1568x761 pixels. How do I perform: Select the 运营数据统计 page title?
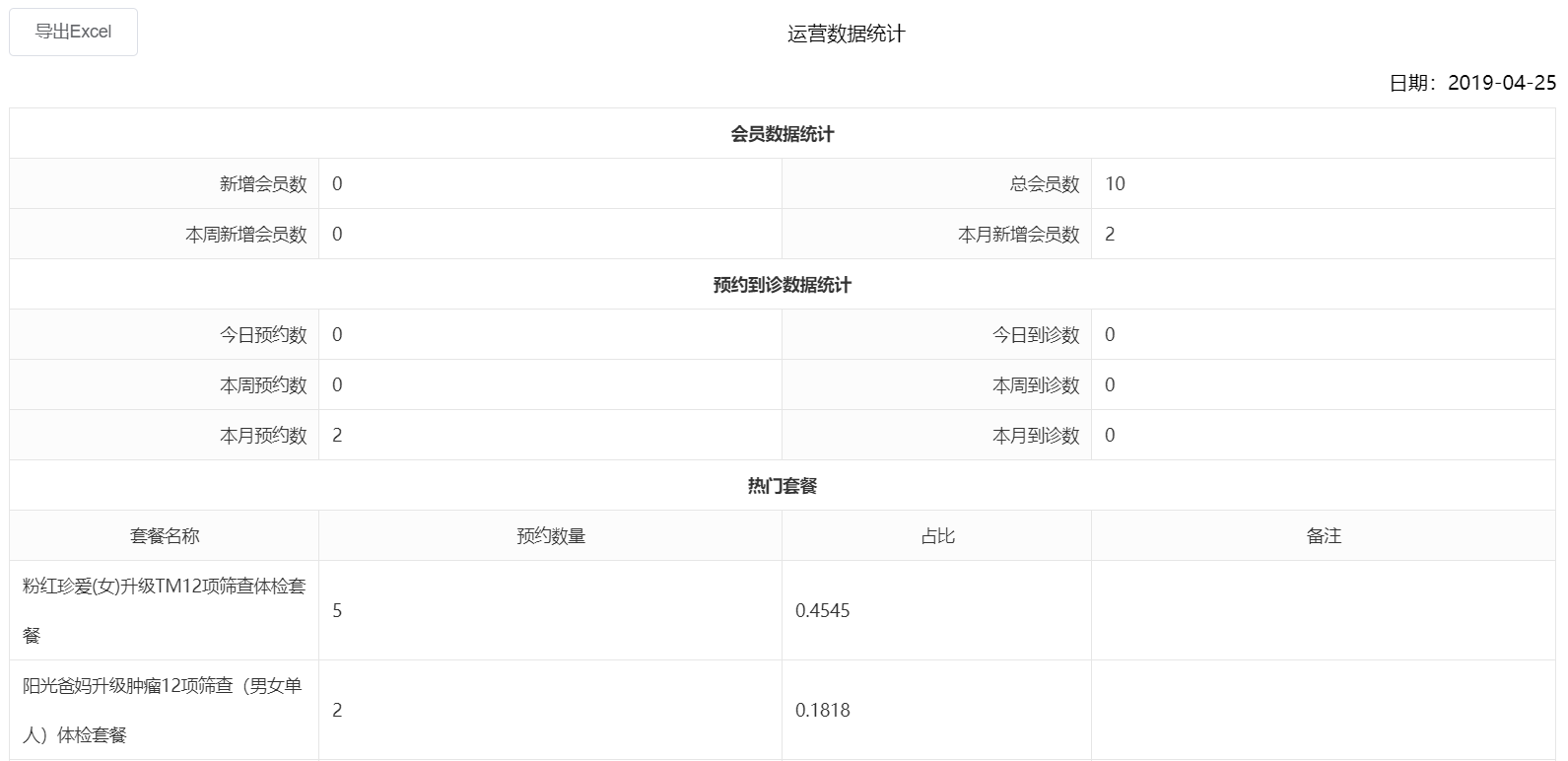[x=846, y=35]
